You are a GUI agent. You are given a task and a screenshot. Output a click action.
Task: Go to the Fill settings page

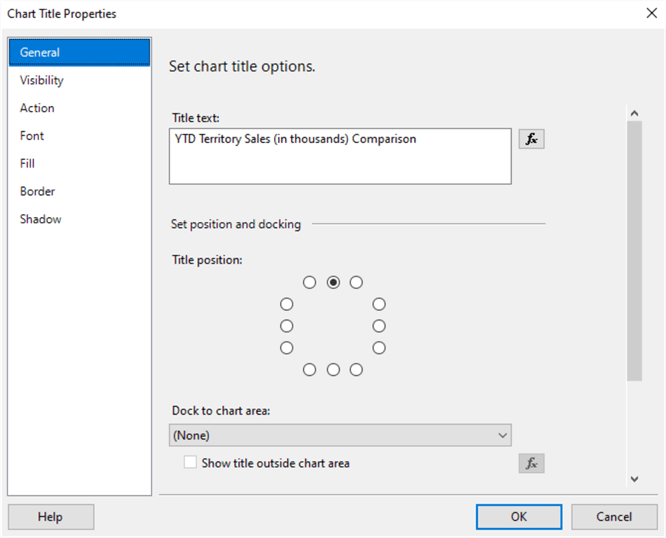pyautogui.click(x=28, y=163)
